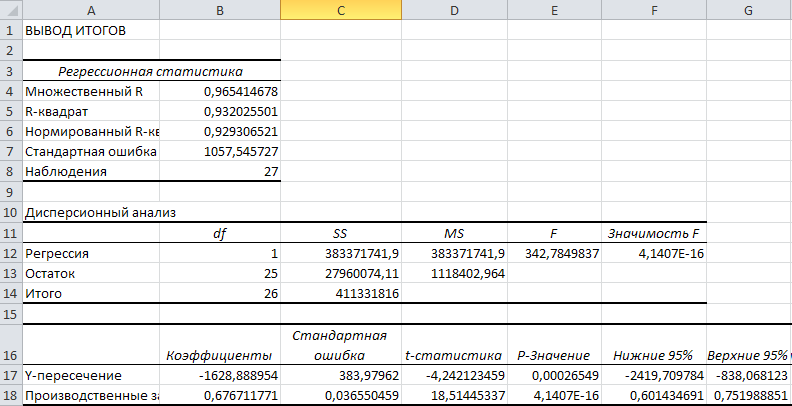This screenshot has width=792, height=406.
Task: Select column F header
Action: (x=654, y=10)
